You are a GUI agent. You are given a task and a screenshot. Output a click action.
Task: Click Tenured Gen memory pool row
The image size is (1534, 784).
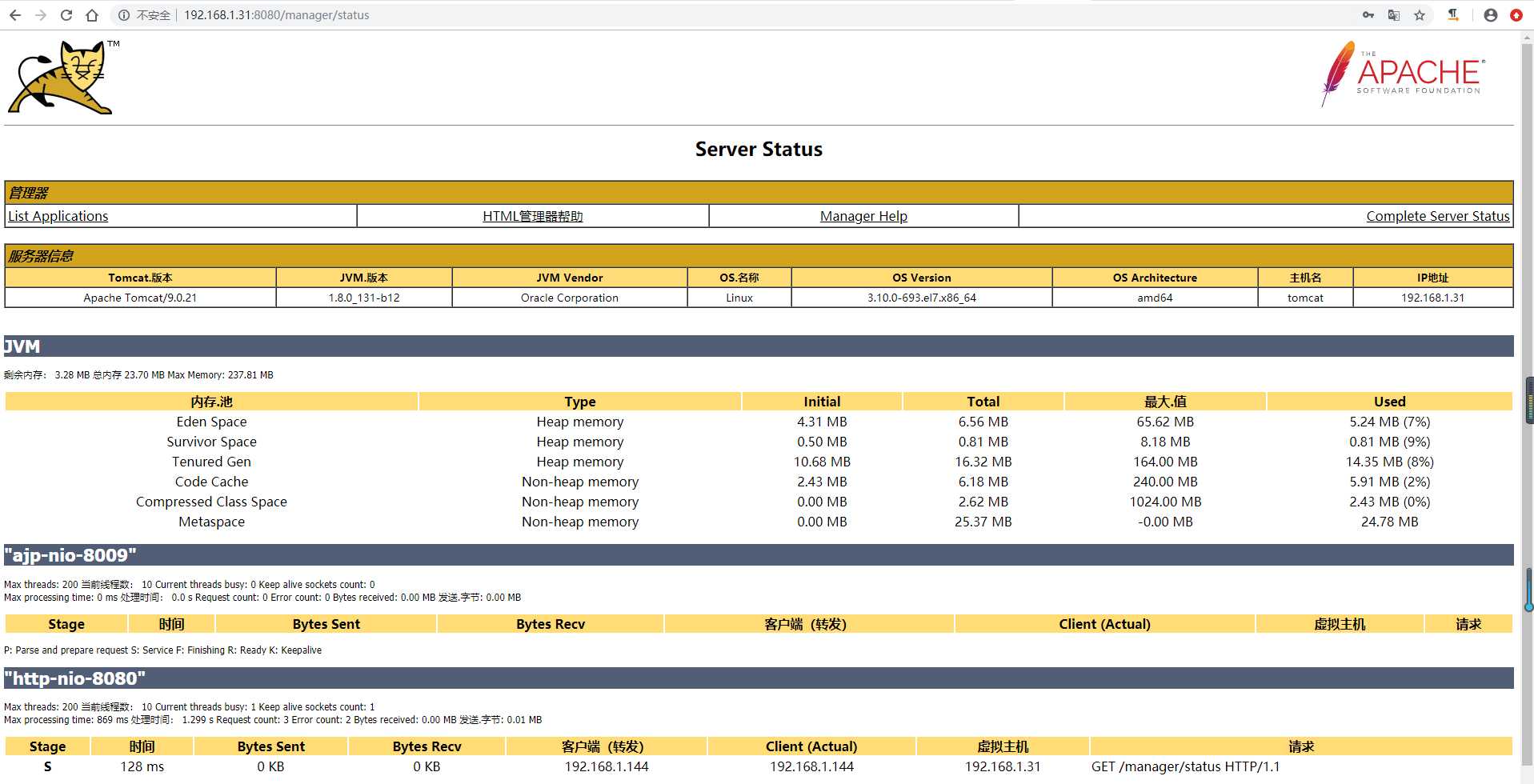click(759, 462)
